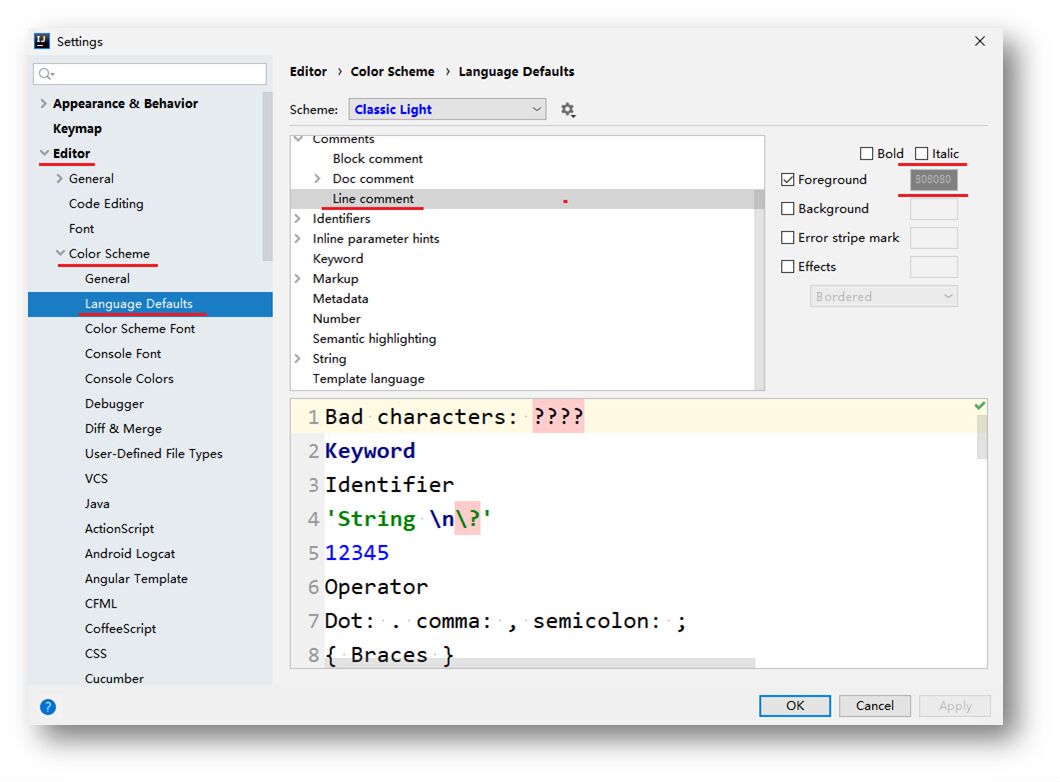Viewport: 1060px width, 782px height.
Task: Click the preview horizontal scrollbar
Action: pos(541,663)
